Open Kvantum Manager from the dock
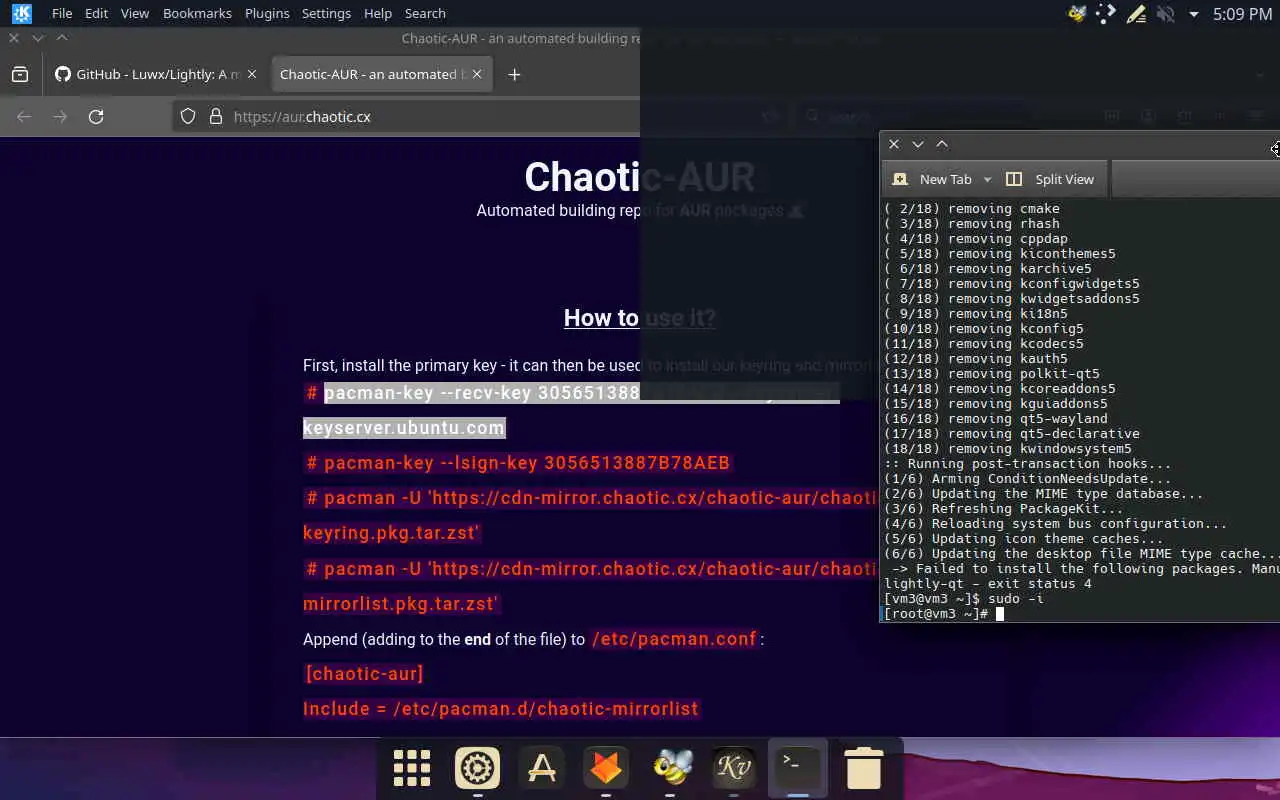1280x800 pixels. click(x=733, y=768)
